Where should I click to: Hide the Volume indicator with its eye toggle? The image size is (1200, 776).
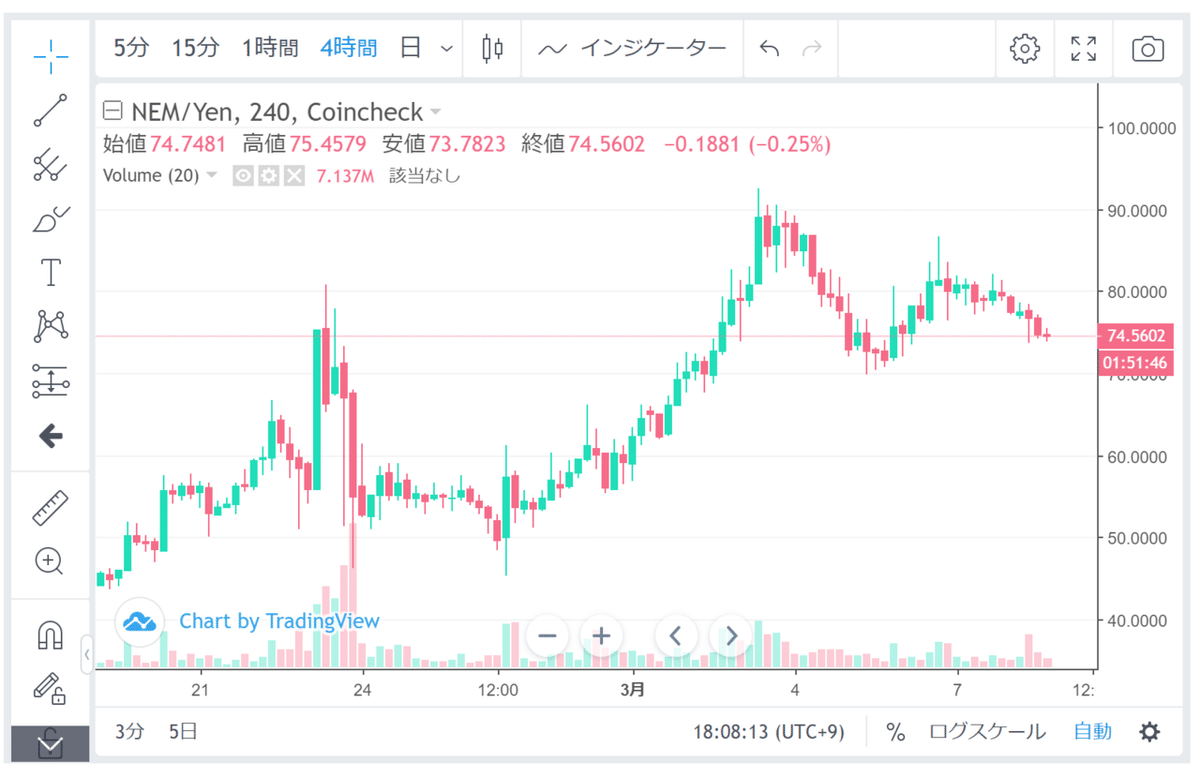point(243,175)
